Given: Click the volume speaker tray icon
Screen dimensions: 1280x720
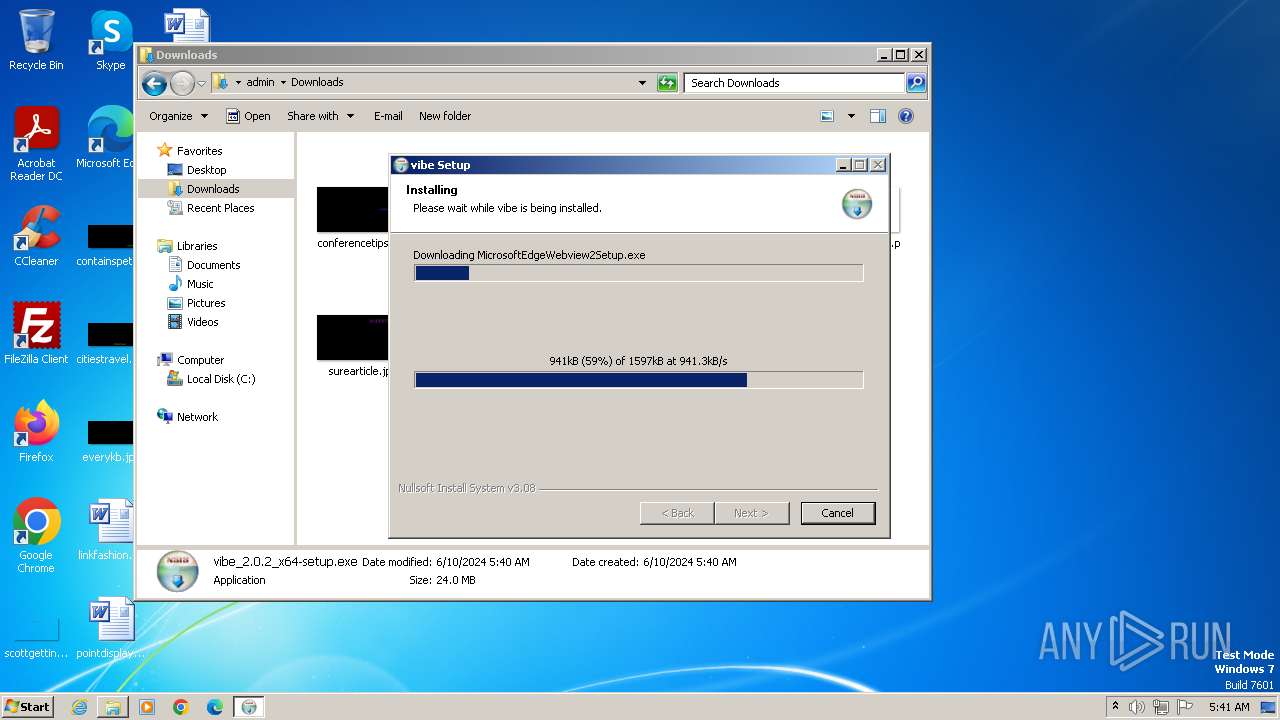Looking at the screenshot, I should coord(1137,707).
